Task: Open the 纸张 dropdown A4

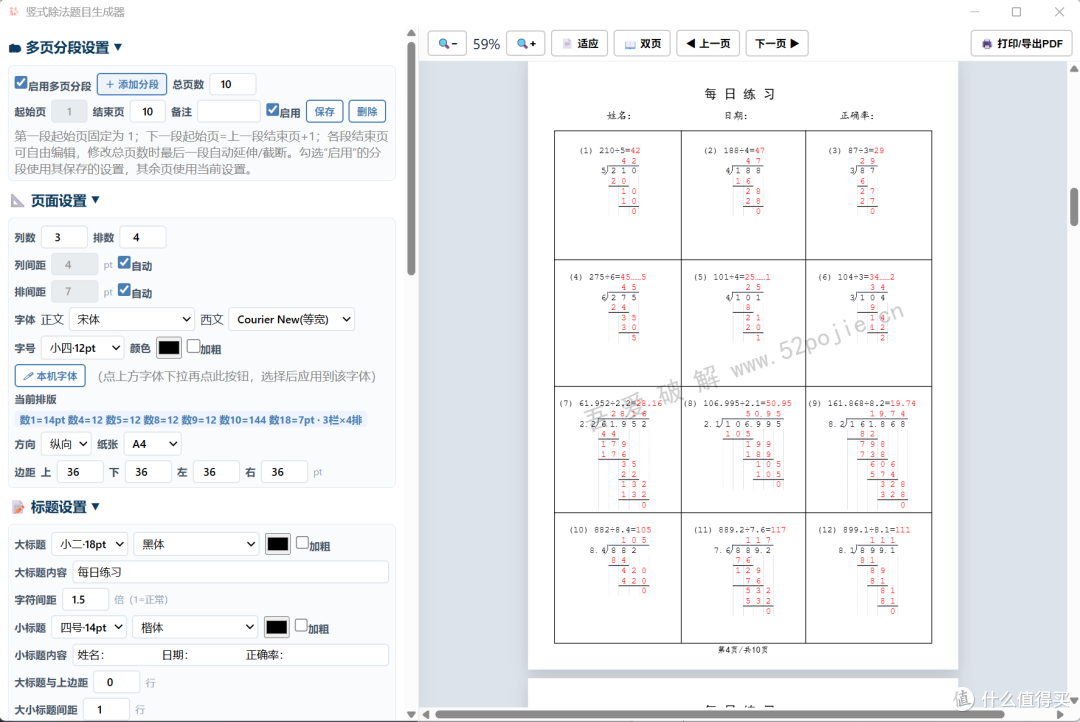Action: (x=153, y=444)
